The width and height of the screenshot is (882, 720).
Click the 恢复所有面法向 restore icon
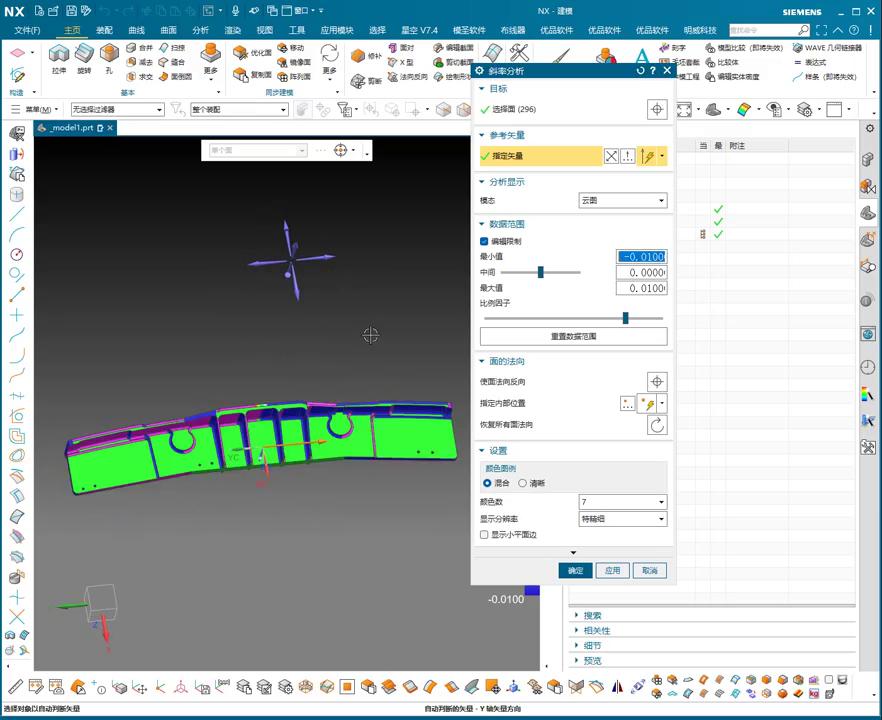[x=656, y=425]
